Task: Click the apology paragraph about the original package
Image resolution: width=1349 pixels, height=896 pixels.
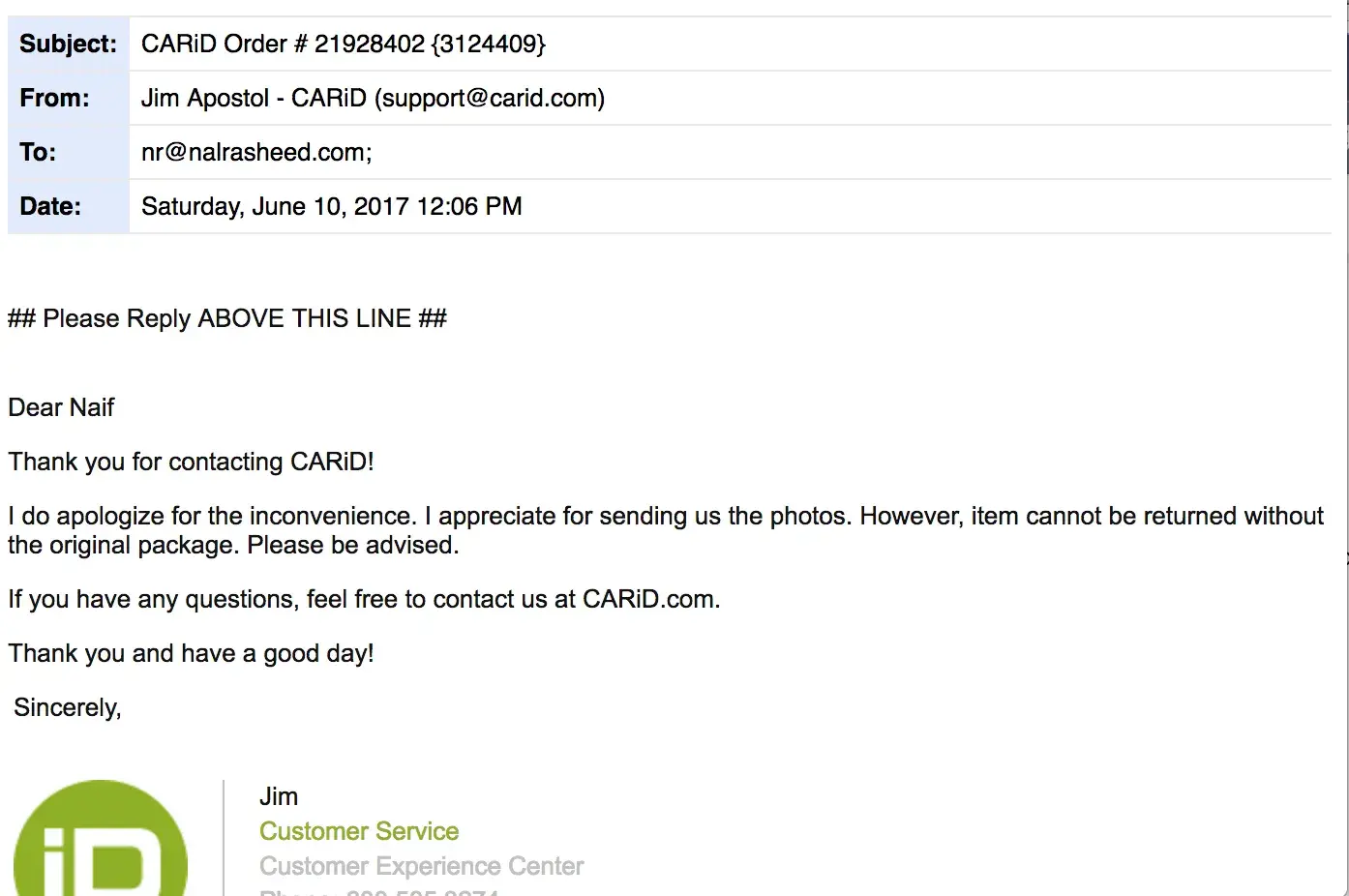Action: 665,530
